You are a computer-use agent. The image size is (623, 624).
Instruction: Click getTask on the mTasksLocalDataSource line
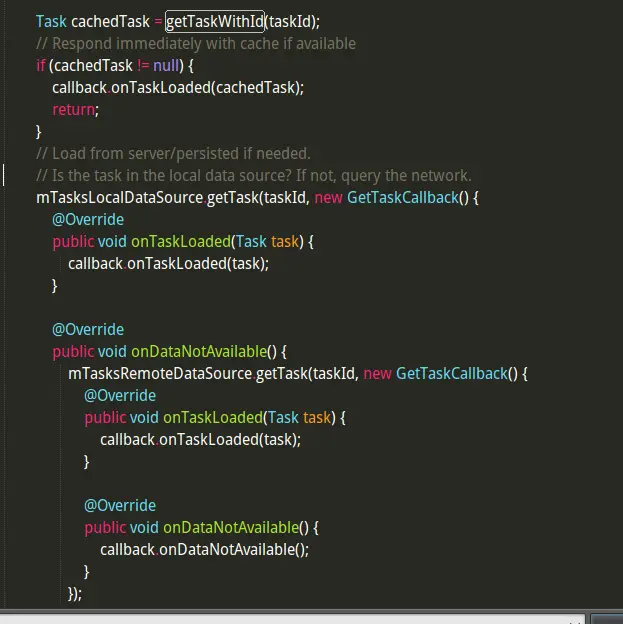pyautogui.click(x=233, y=197)
